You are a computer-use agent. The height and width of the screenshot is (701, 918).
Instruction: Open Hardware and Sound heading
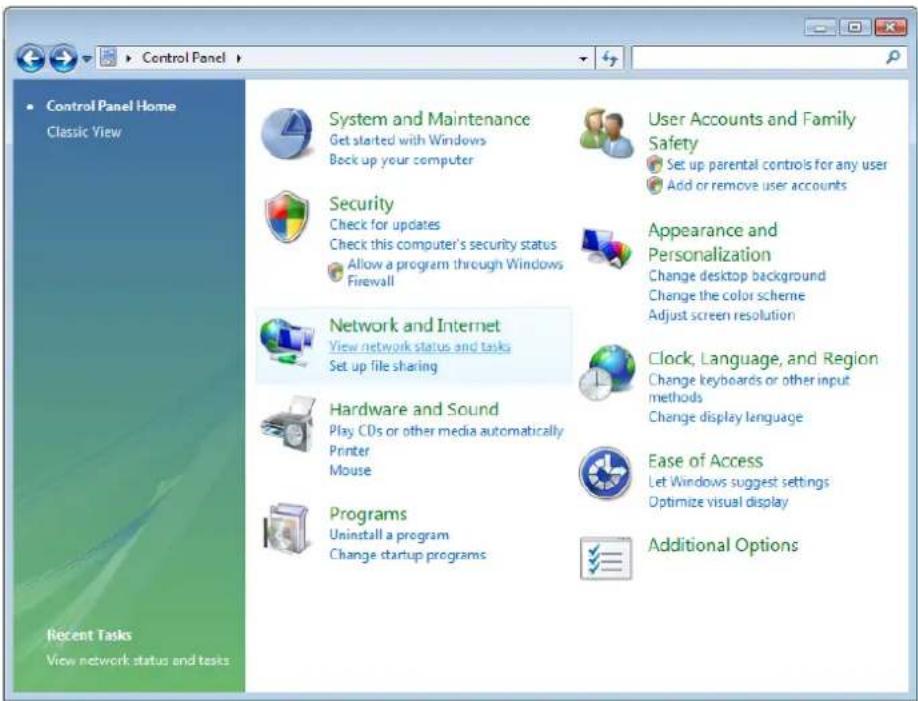(x=414, y=409)
